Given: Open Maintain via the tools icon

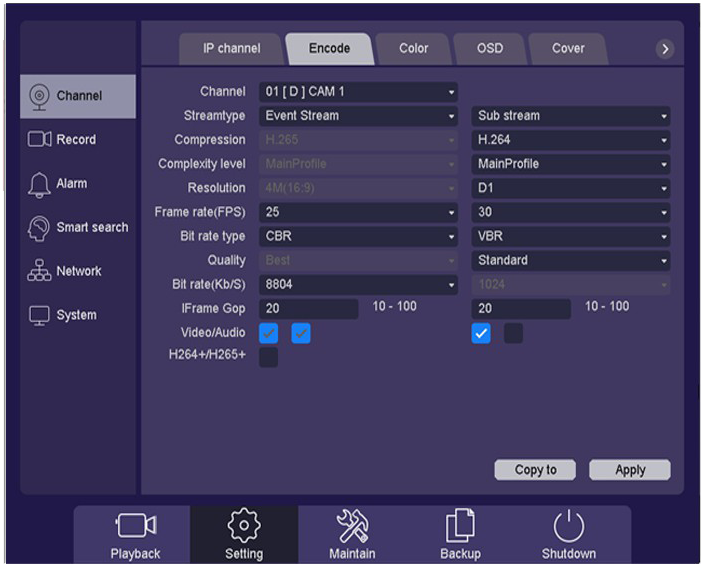Looking at the screenshot, I should 352,525.
